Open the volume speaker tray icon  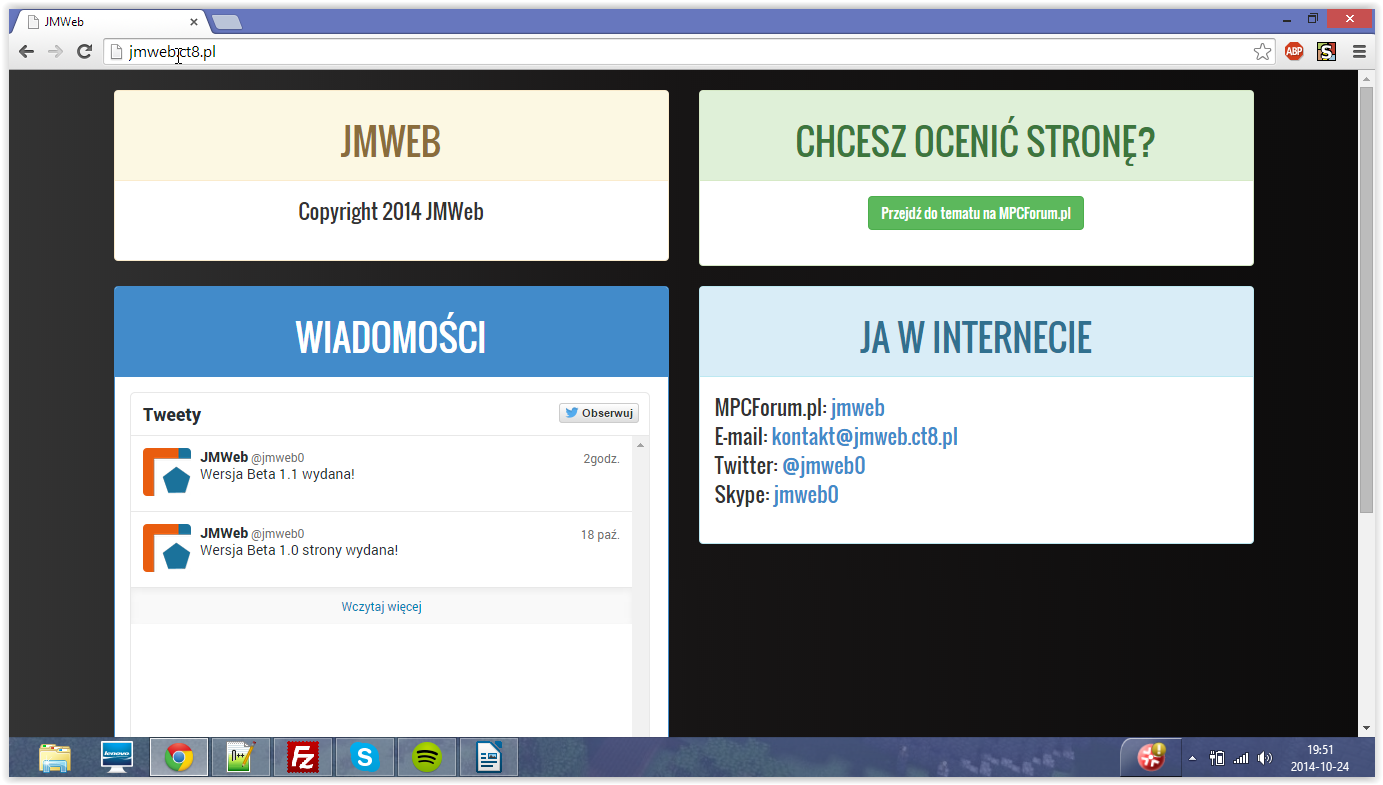click(x=1264, y=758)
